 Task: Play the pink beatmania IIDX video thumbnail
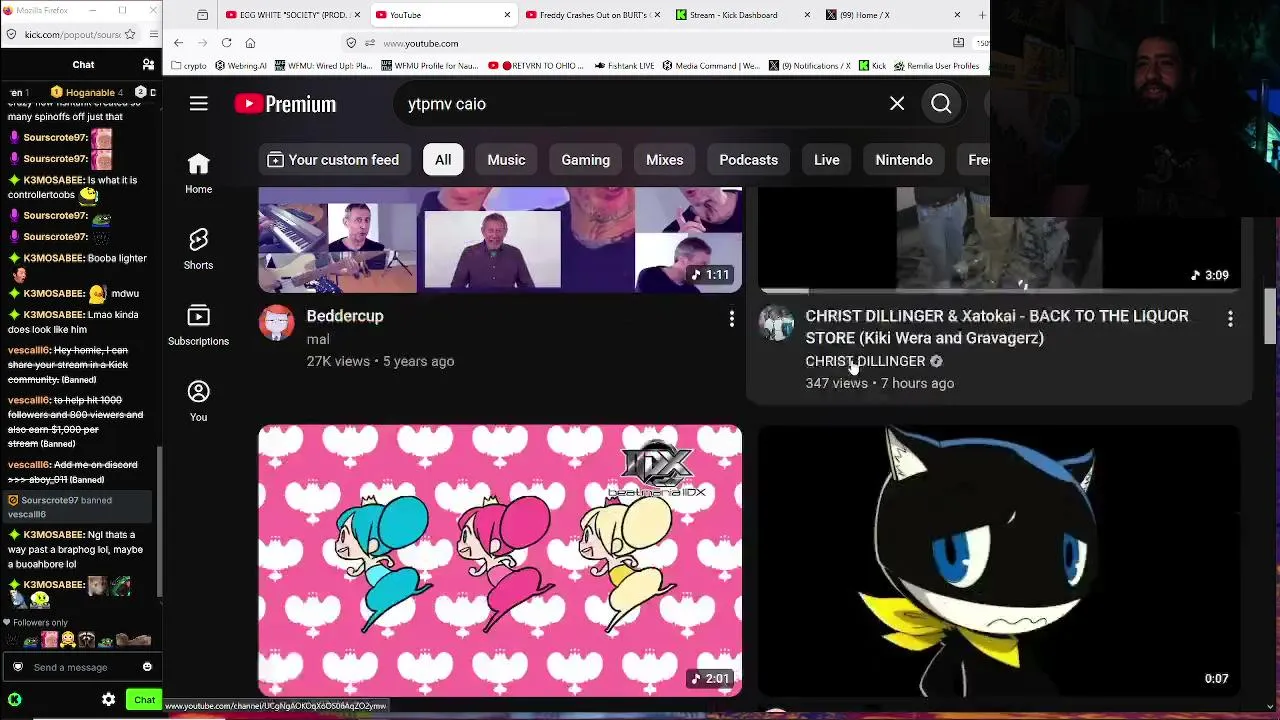click(x=500, y=560)
